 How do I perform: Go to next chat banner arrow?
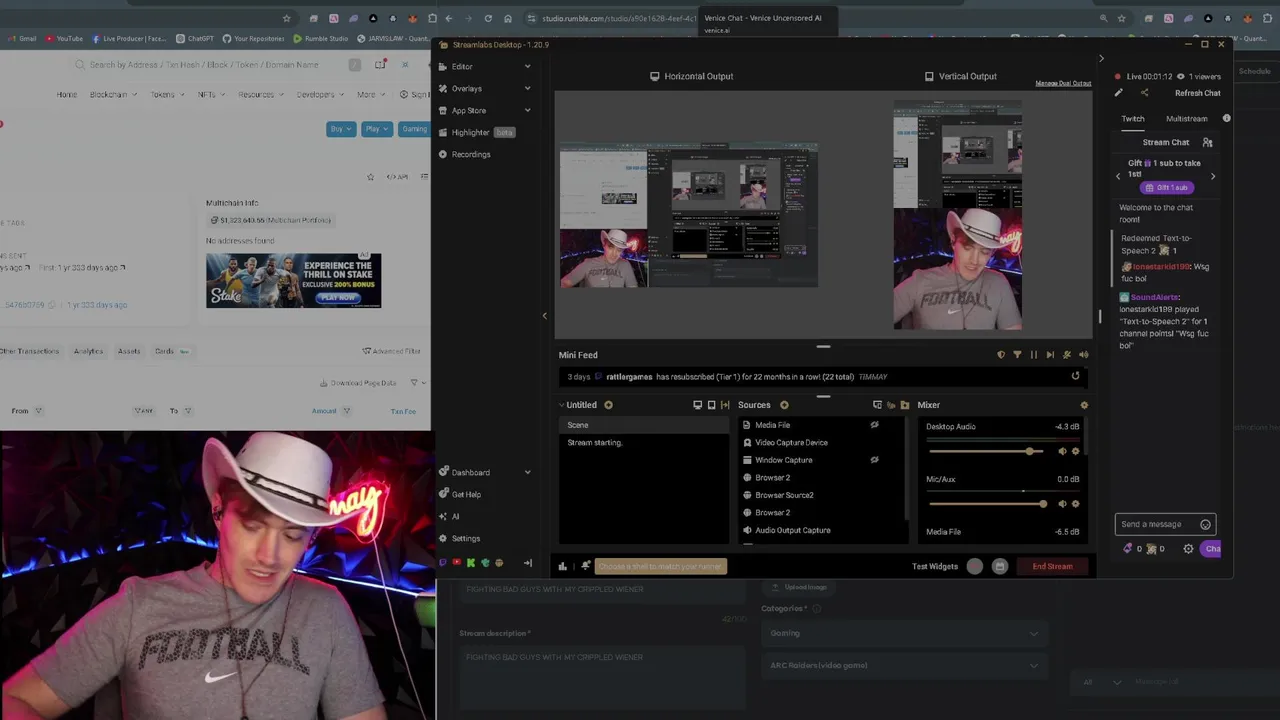tap(1213, 176)
